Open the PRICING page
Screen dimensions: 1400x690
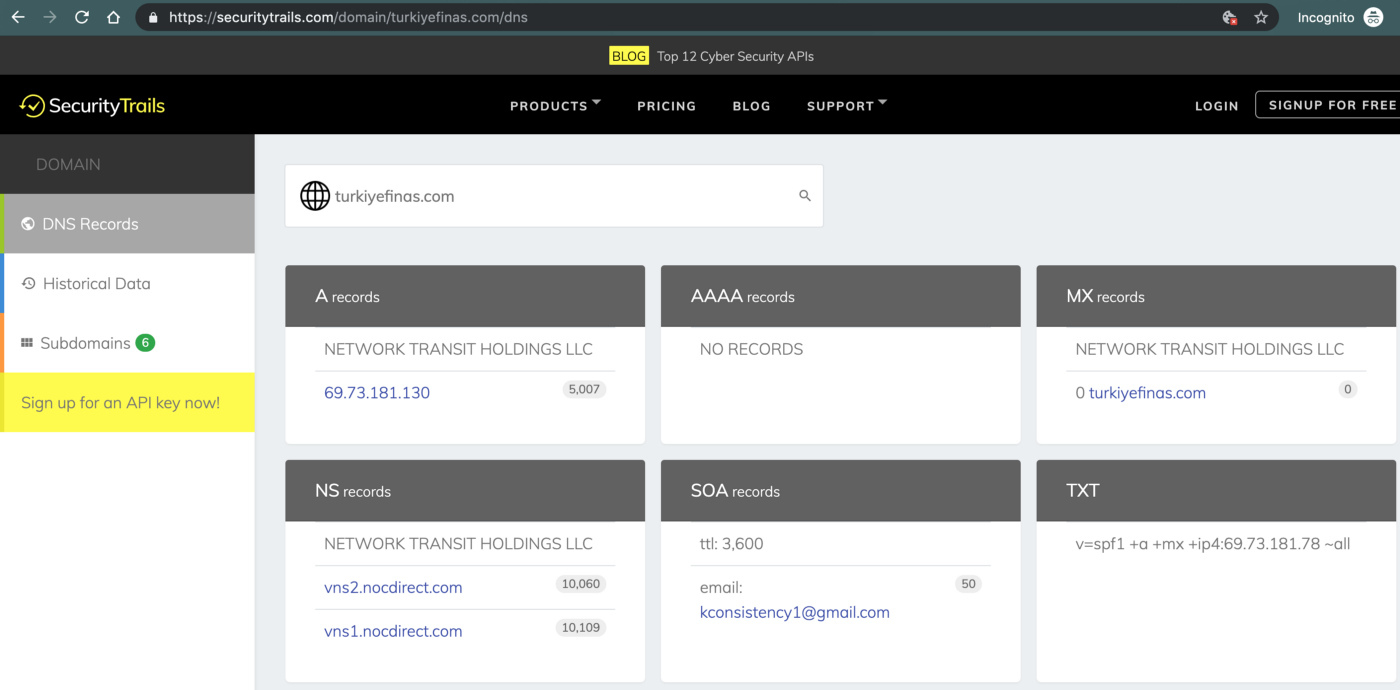666,106
